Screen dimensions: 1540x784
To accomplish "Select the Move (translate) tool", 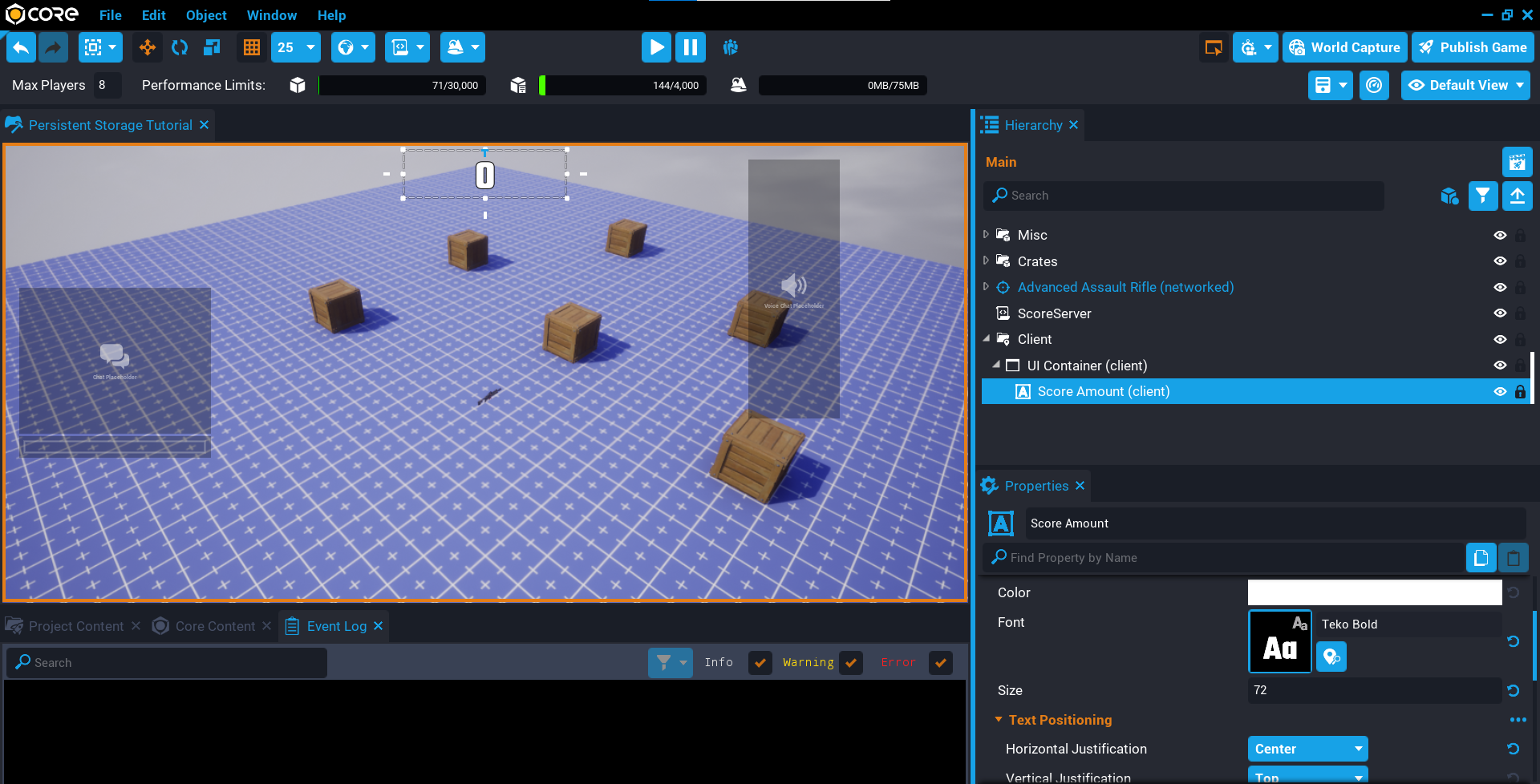I will [148, 48].
